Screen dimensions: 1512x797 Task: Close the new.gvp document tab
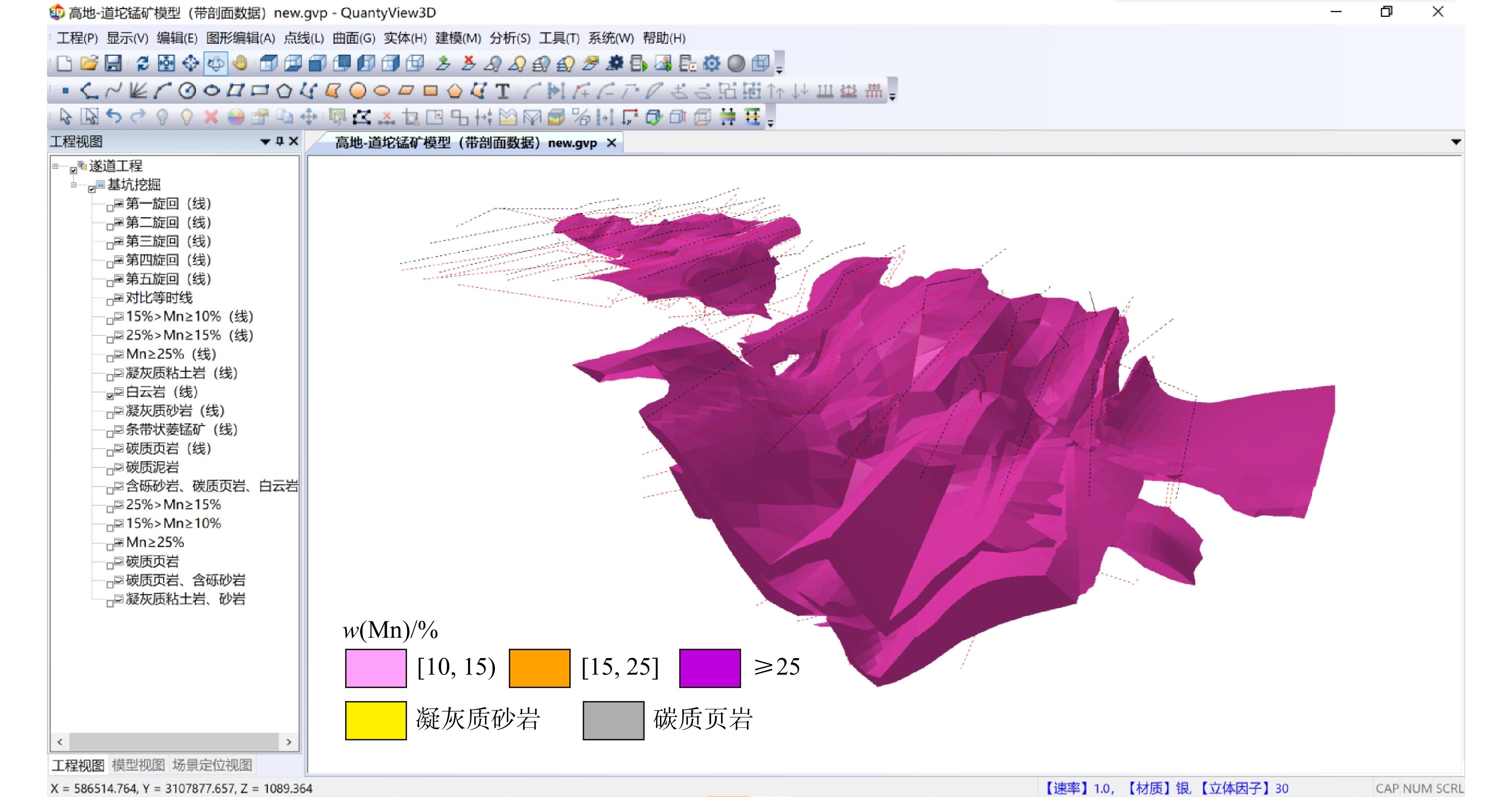coord(612,143)
